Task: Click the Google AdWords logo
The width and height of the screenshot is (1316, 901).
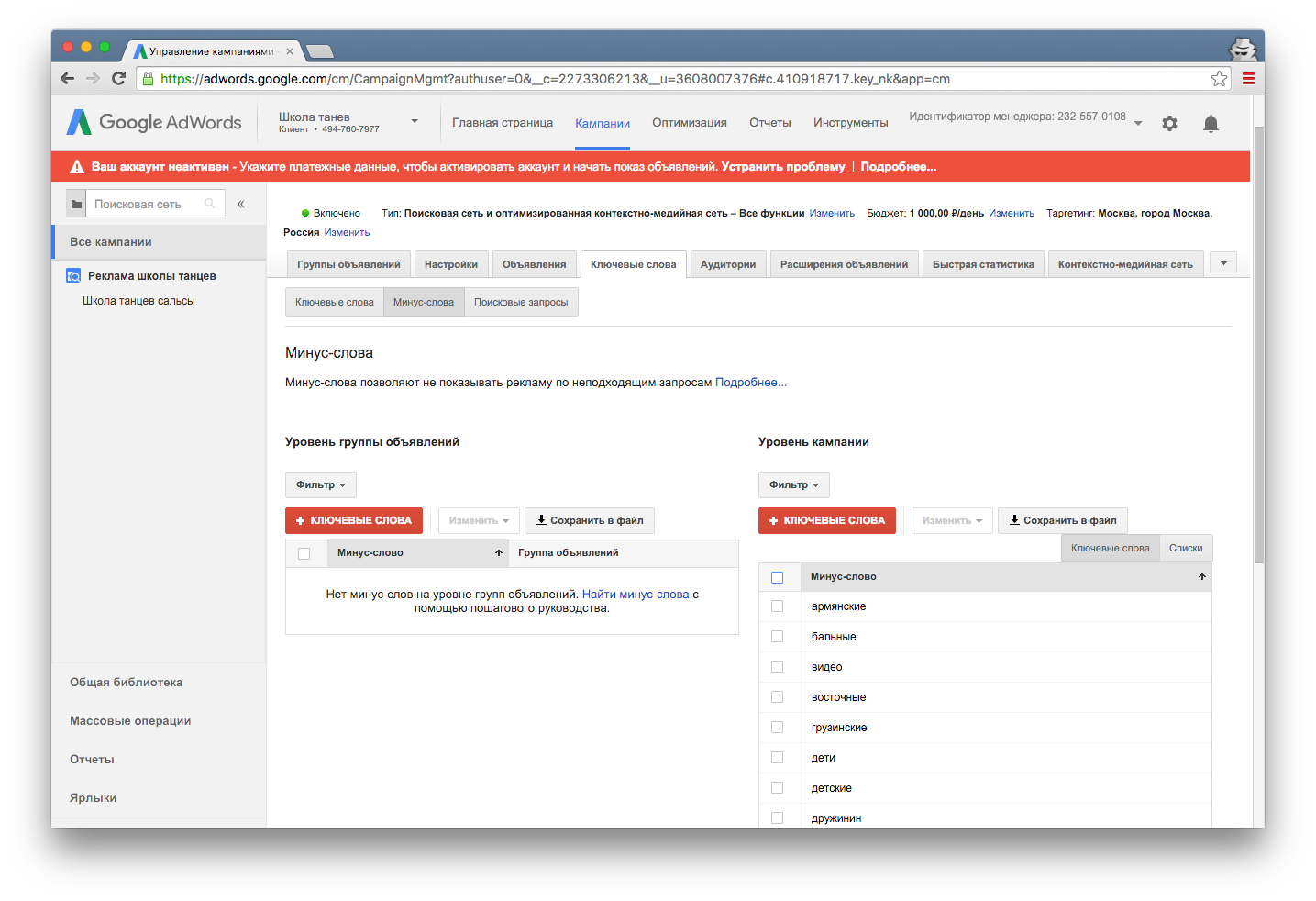Action: pyautogui.click(x=154, y=123)
